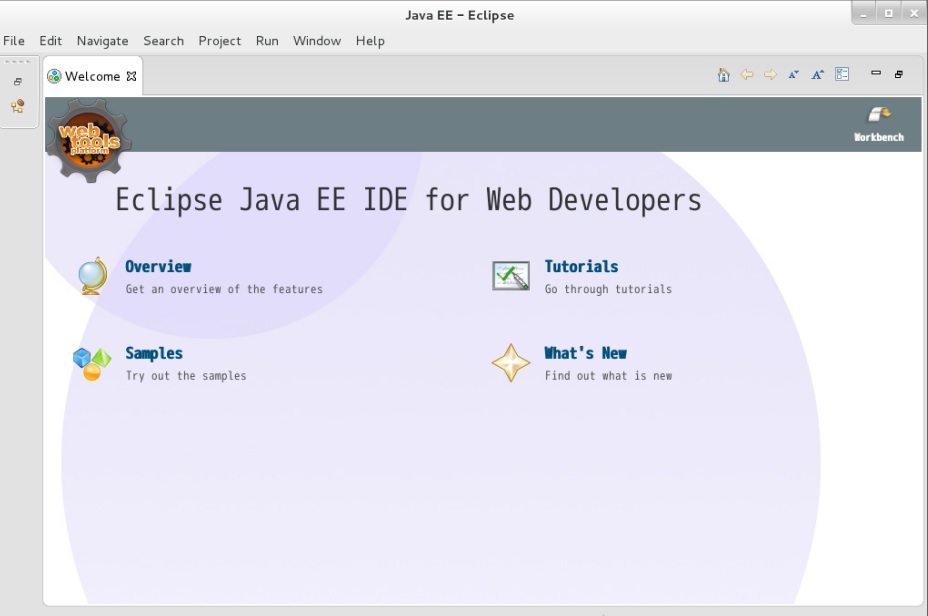This screenshot has width=928, height=616.
Task: Click the What's New star icon
Action: click(511, 363)
